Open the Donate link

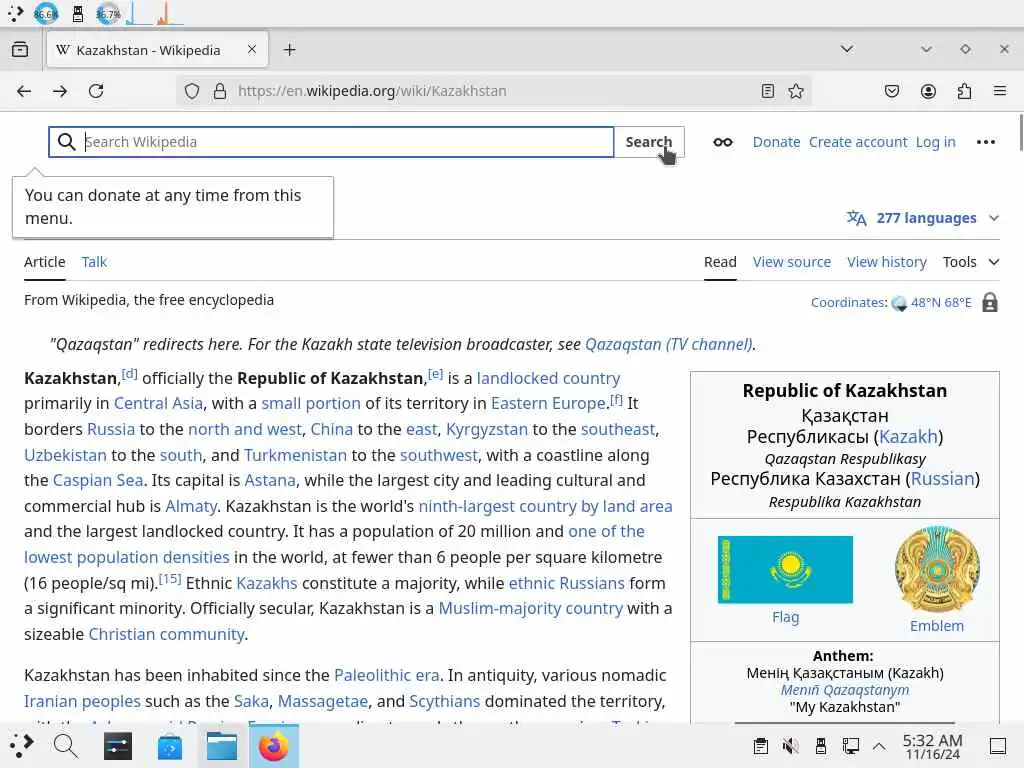(x=776, y=142)
